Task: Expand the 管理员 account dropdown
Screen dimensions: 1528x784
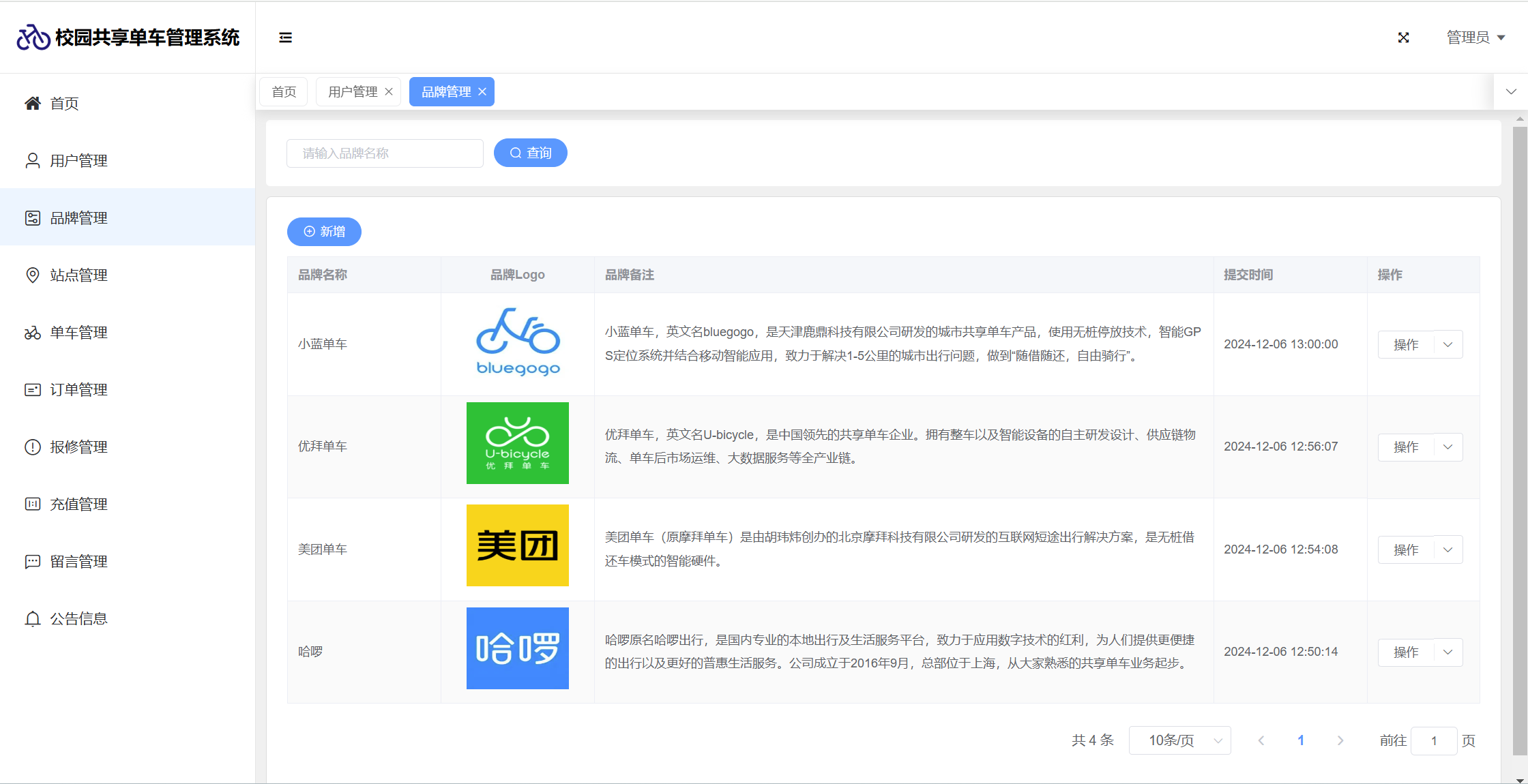Action: 1476,37
